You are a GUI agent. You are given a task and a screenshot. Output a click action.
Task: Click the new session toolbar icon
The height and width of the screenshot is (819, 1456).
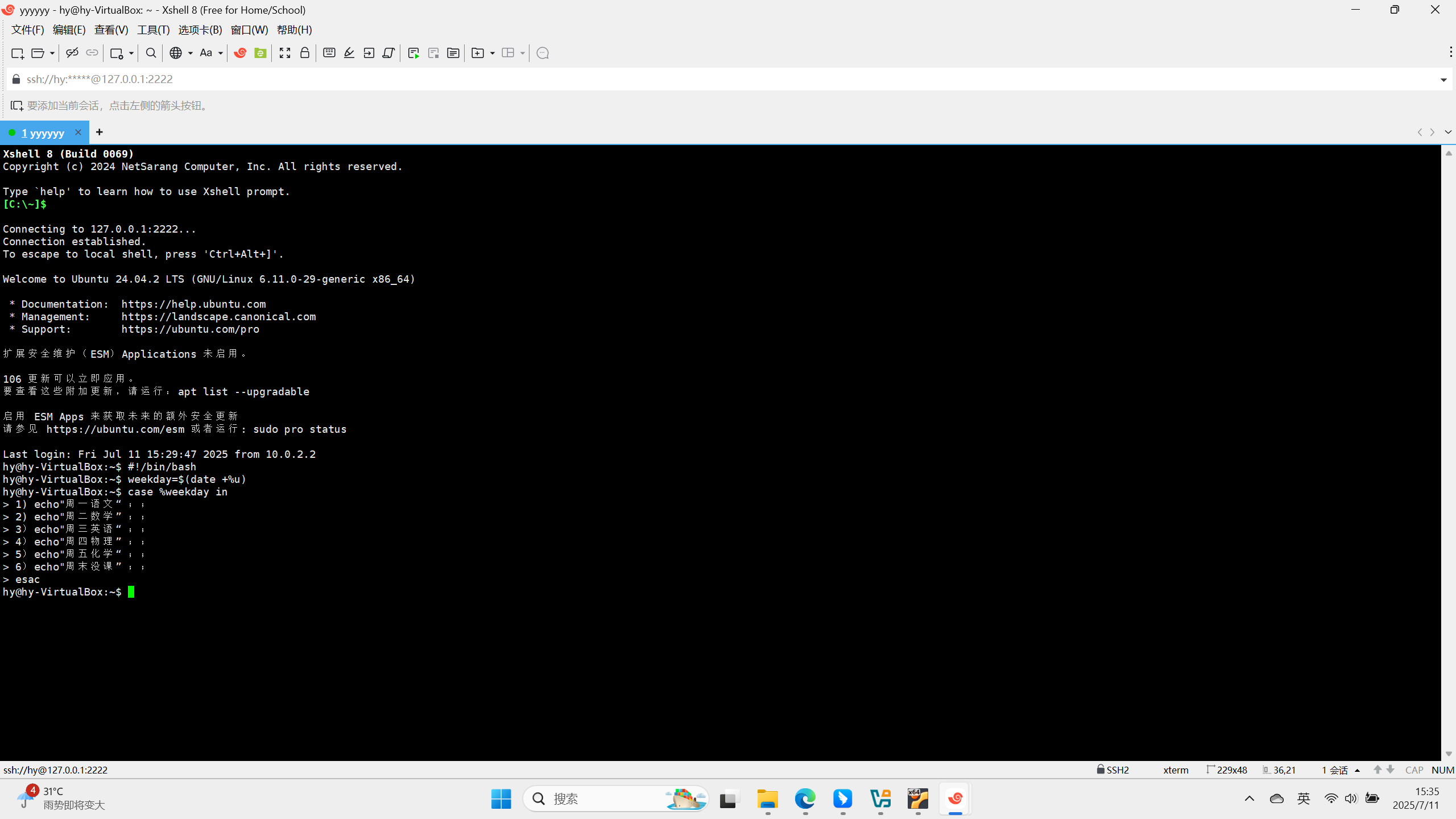click(17, 53)
